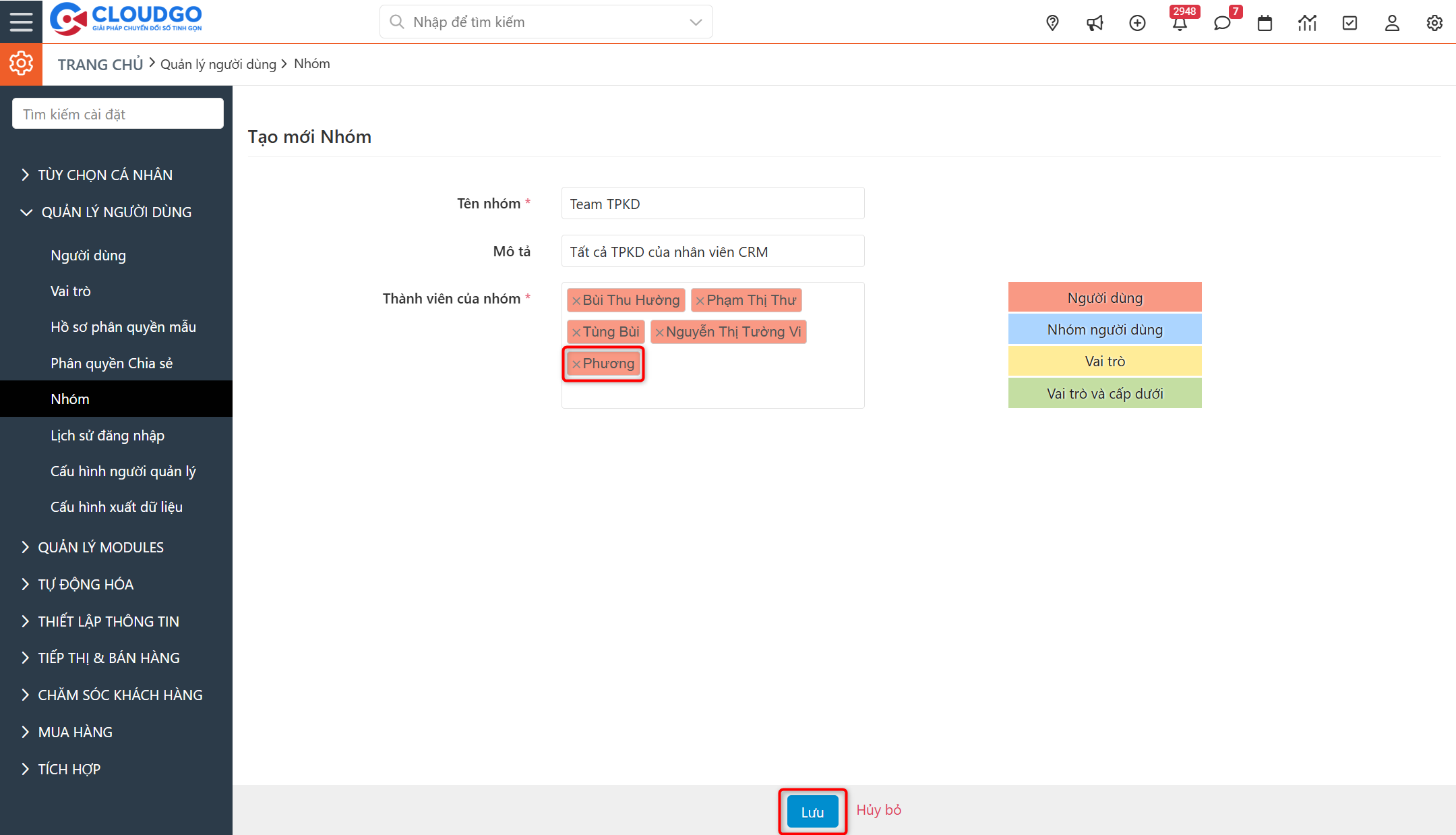Collapse QUẢN LÝ NGƯỜI DÙNG section
The image size is (1456, 835).
pyautogui.click(x=116, y=212)
